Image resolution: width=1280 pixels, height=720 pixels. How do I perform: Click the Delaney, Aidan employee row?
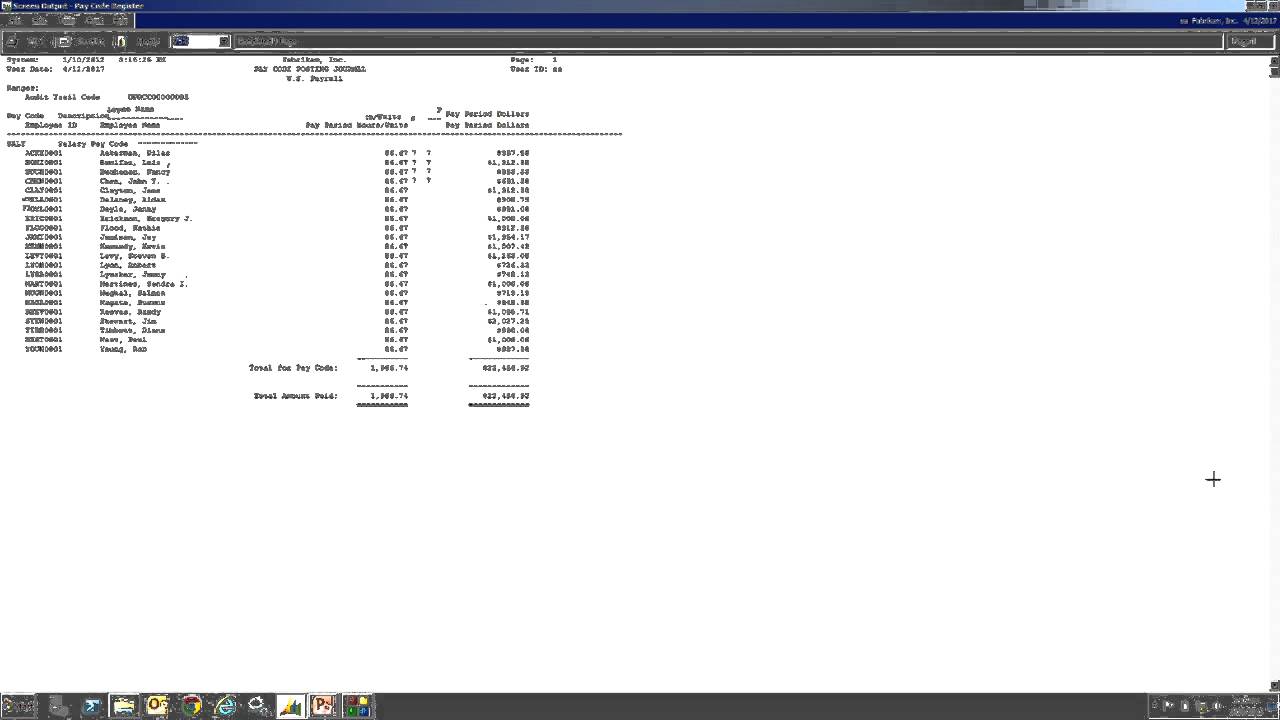click(x=277, y=200)
